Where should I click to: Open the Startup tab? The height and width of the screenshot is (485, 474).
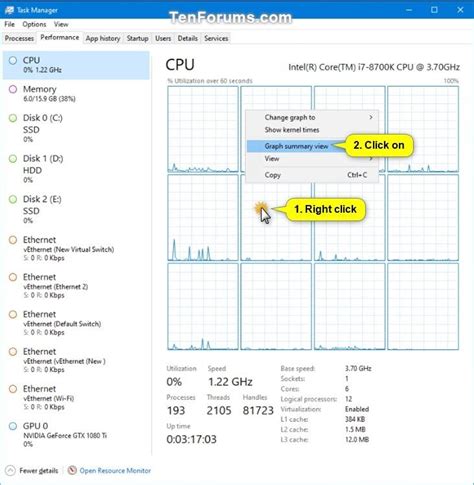(x=137, y=38)
